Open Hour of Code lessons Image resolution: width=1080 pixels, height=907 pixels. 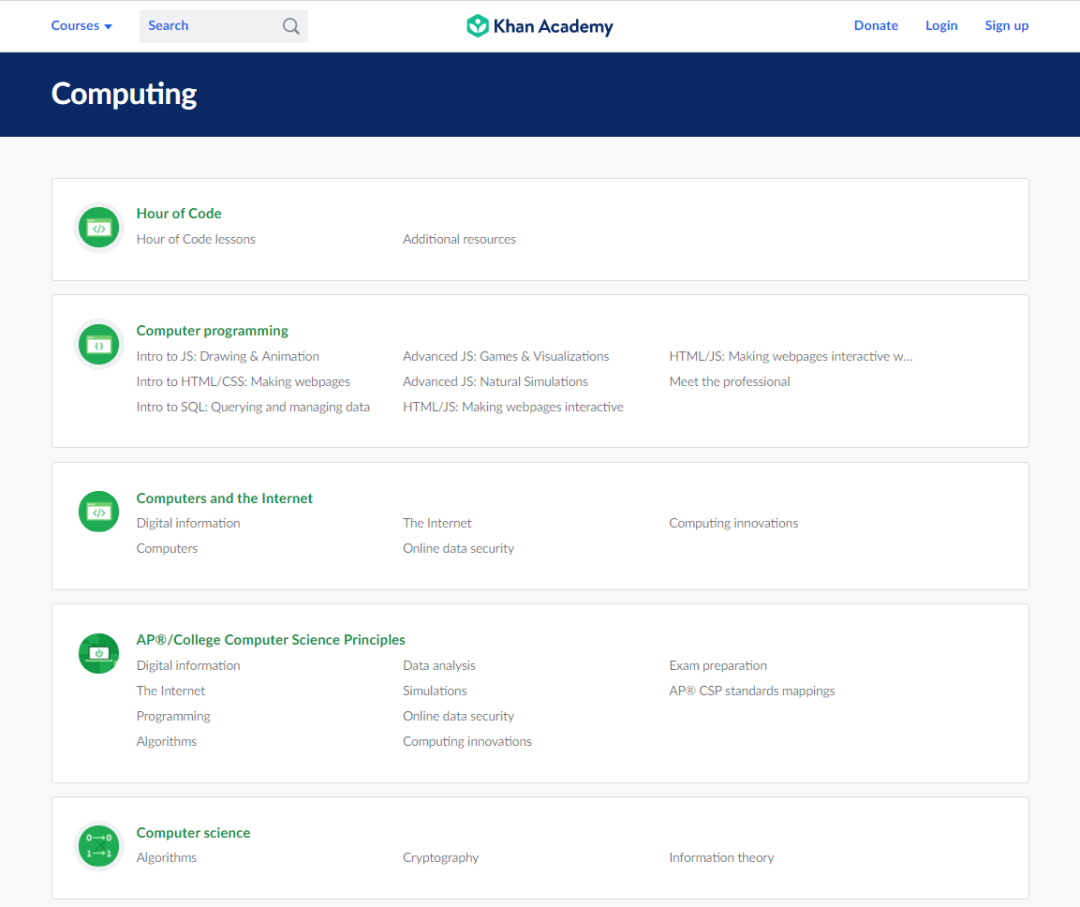click(196, 239)
